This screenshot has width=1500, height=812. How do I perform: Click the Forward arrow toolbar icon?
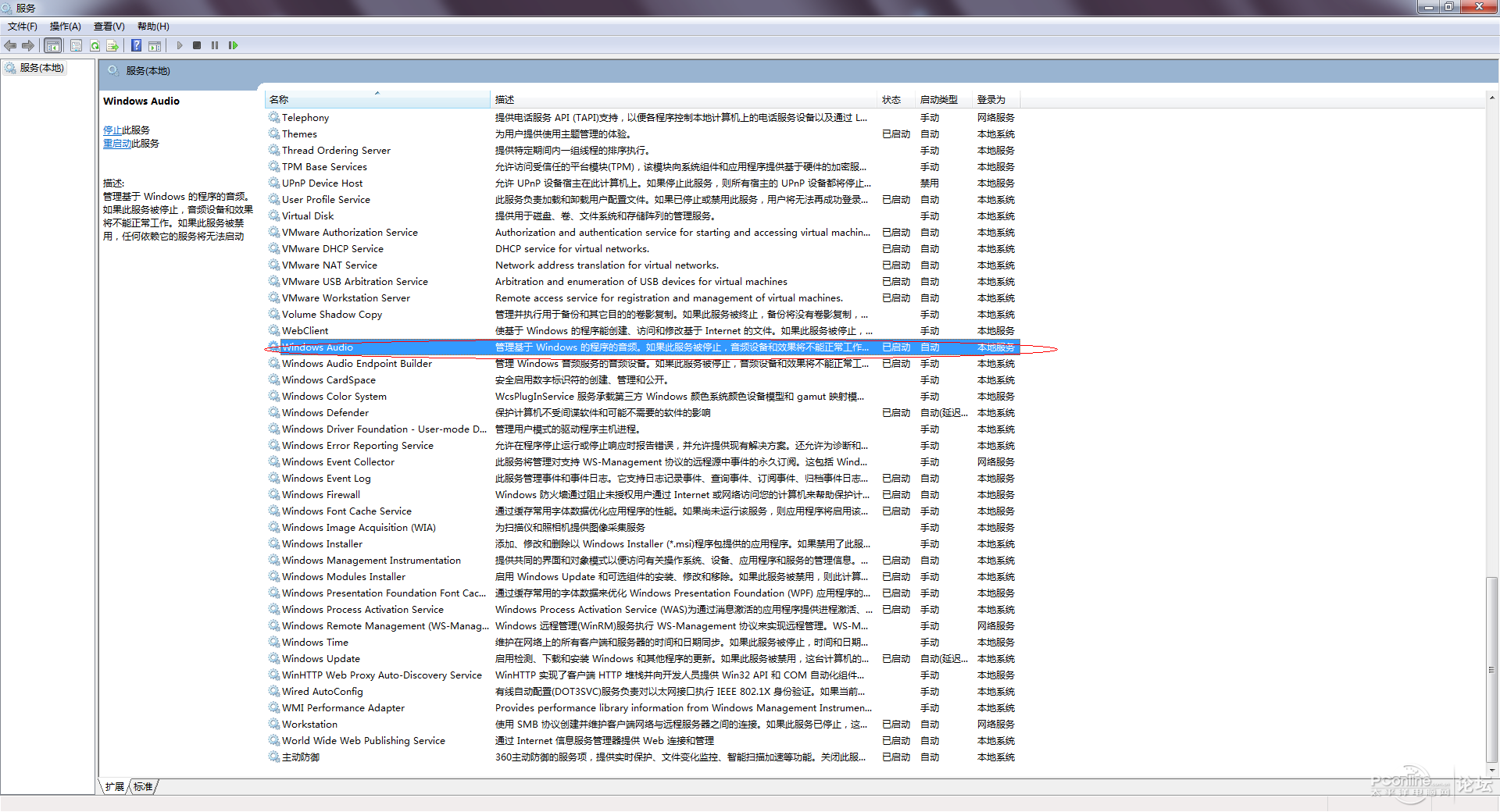(28, 45)
